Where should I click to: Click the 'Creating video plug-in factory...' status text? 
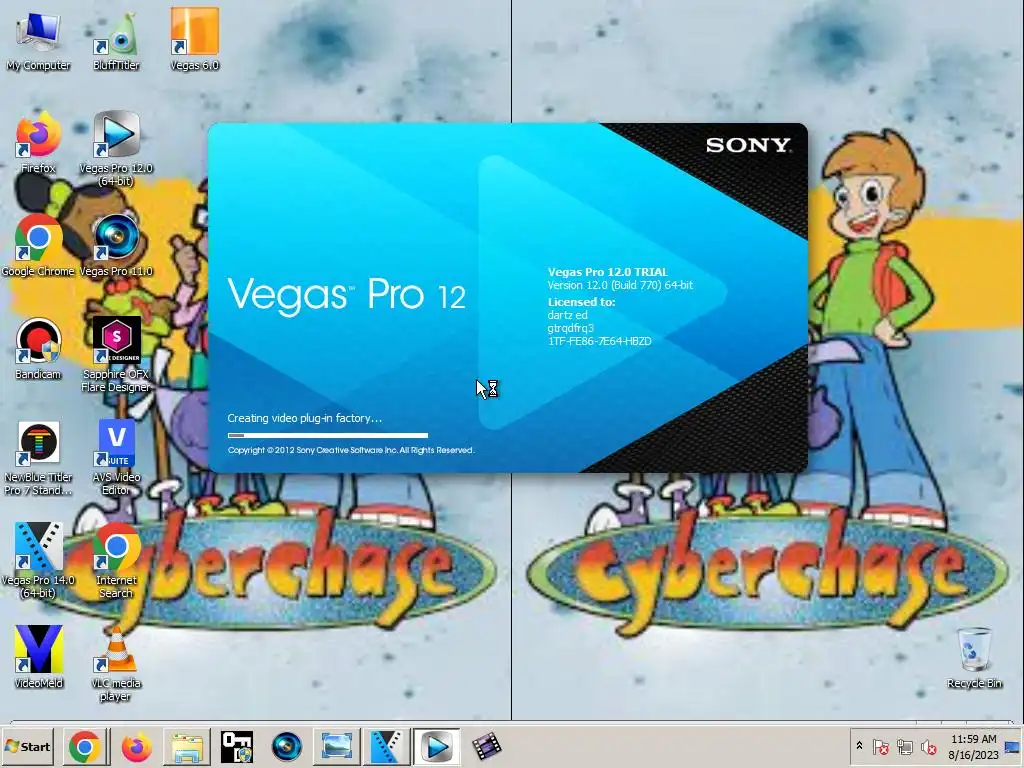coord(304,418)
